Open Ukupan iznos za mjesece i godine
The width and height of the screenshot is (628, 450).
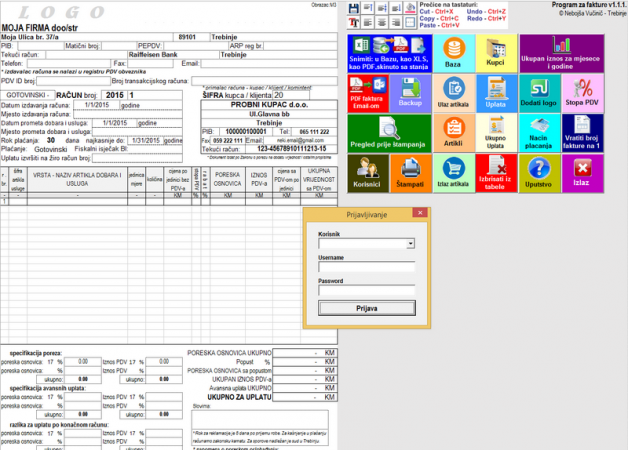[561, 53]
